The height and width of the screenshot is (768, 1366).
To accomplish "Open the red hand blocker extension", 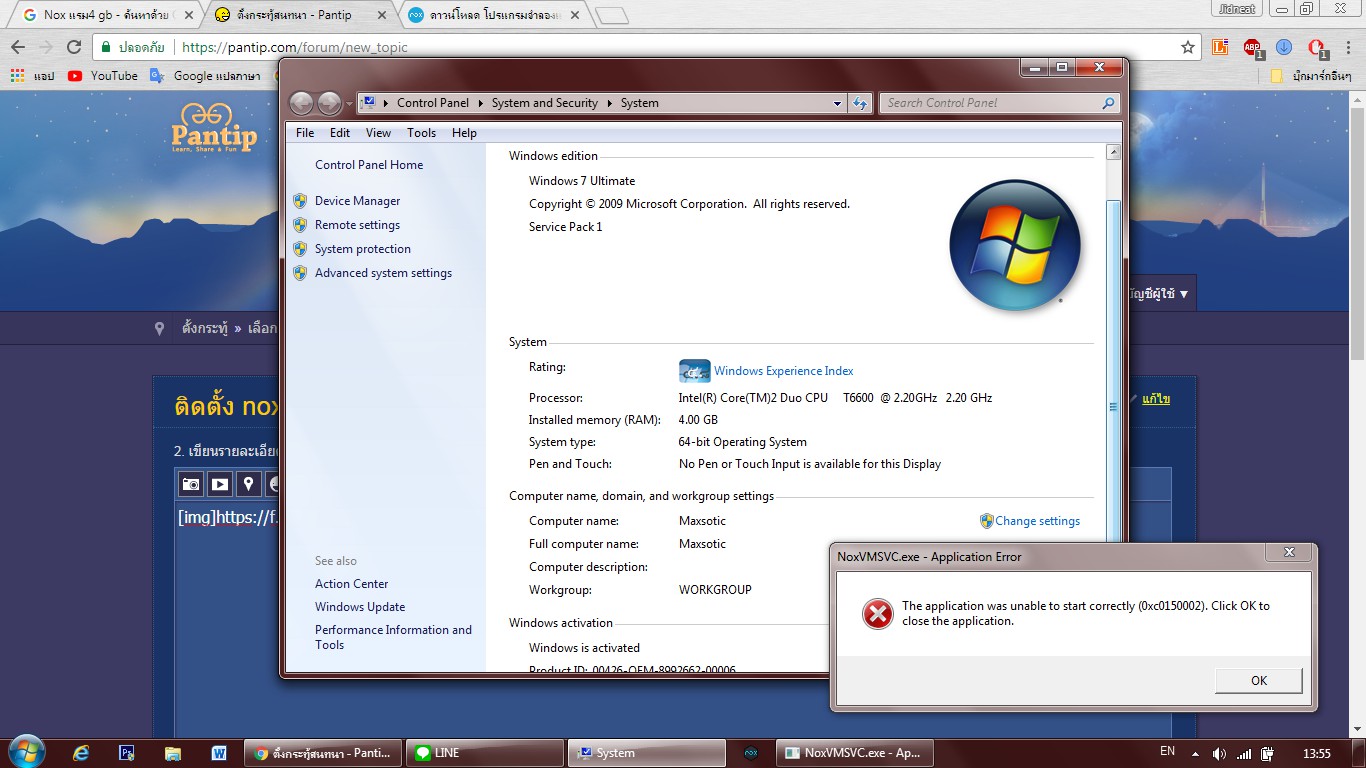I will click(x=1317, y=47).
